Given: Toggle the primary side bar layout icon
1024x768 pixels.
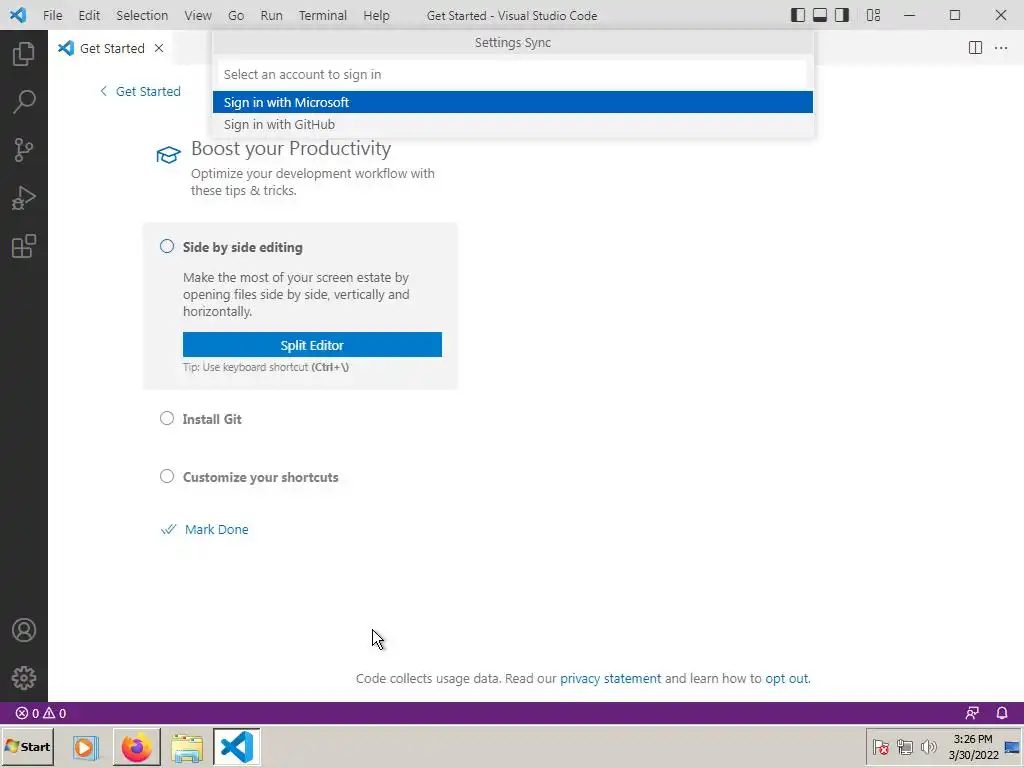Looking at the screenshot, I should pyautogui.click(x=797, y=15).
